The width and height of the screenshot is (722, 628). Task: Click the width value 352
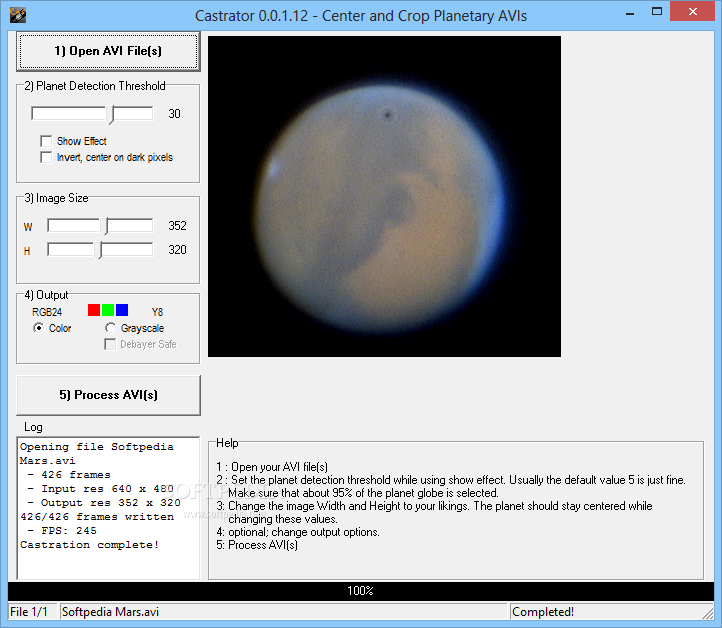pyautogui.click(x=177, y=226)
